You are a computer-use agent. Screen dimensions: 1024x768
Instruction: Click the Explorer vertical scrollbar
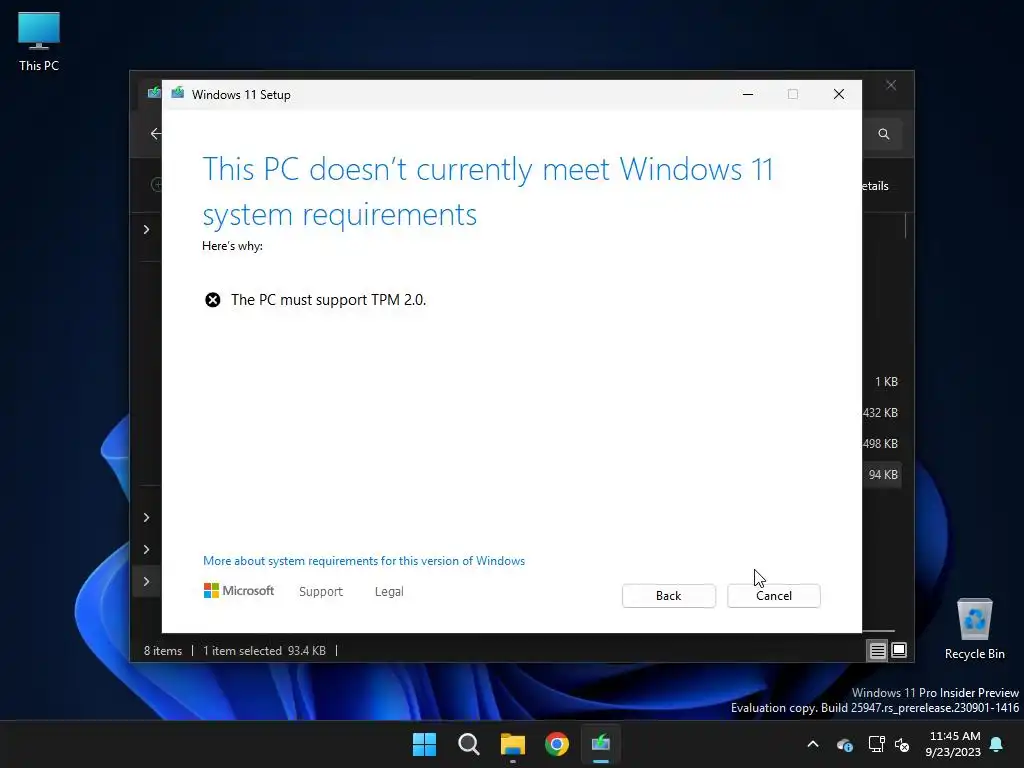click(x=906, y=226)
